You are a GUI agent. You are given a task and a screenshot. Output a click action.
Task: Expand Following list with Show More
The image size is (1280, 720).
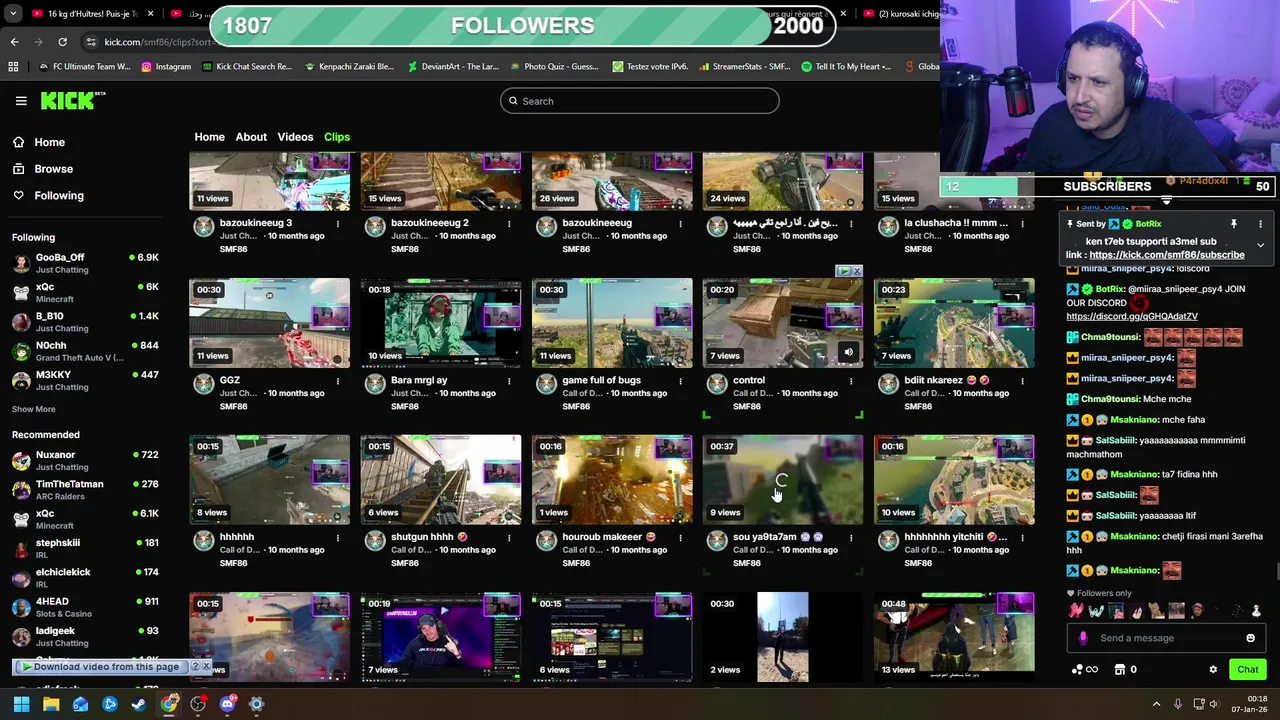(34, 409)
